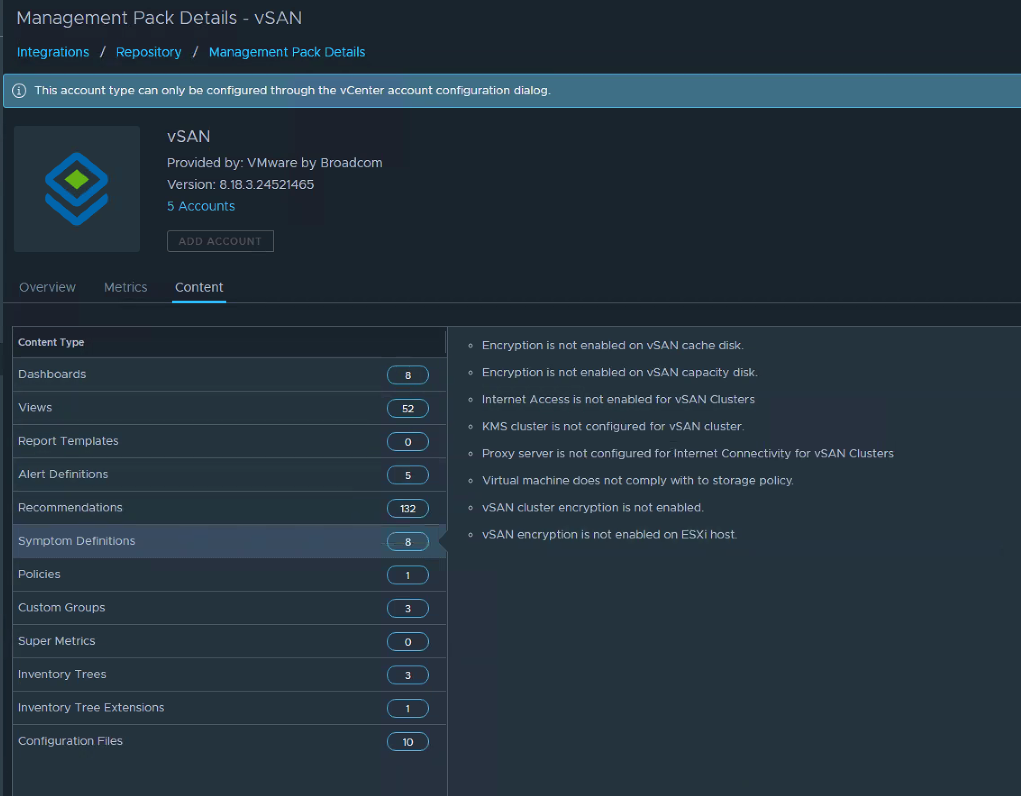Open the Inventory Trees content row
The height and width of the screenshot is (796, 1021).
tap(62, 674)
